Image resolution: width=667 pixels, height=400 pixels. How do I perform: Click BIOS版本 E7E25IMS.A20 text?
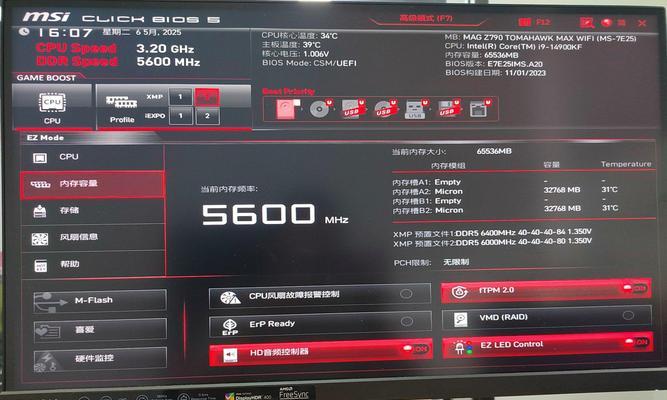[494, 64]
